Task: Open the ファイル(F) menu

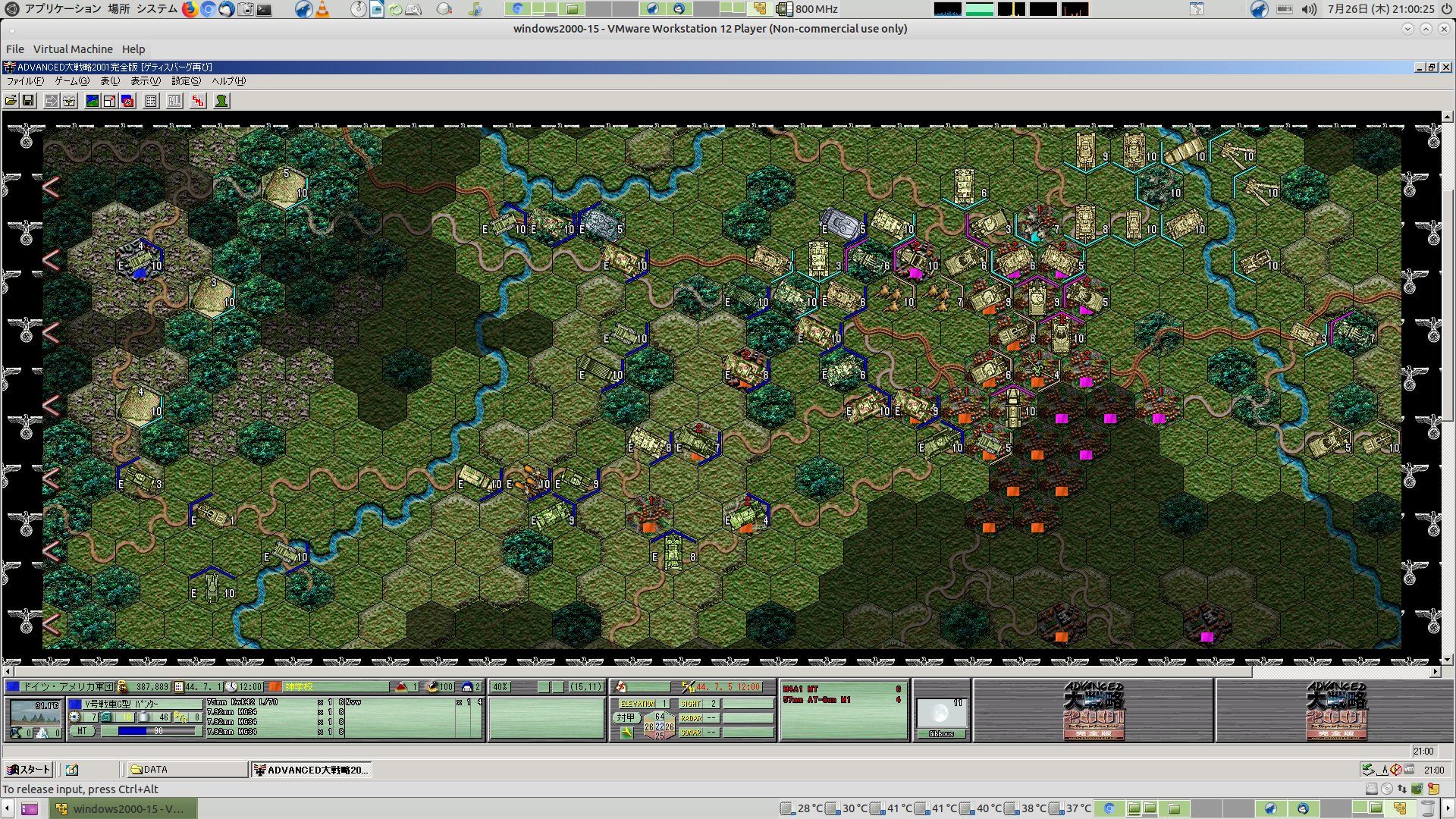Action: (x=25, y=81)
